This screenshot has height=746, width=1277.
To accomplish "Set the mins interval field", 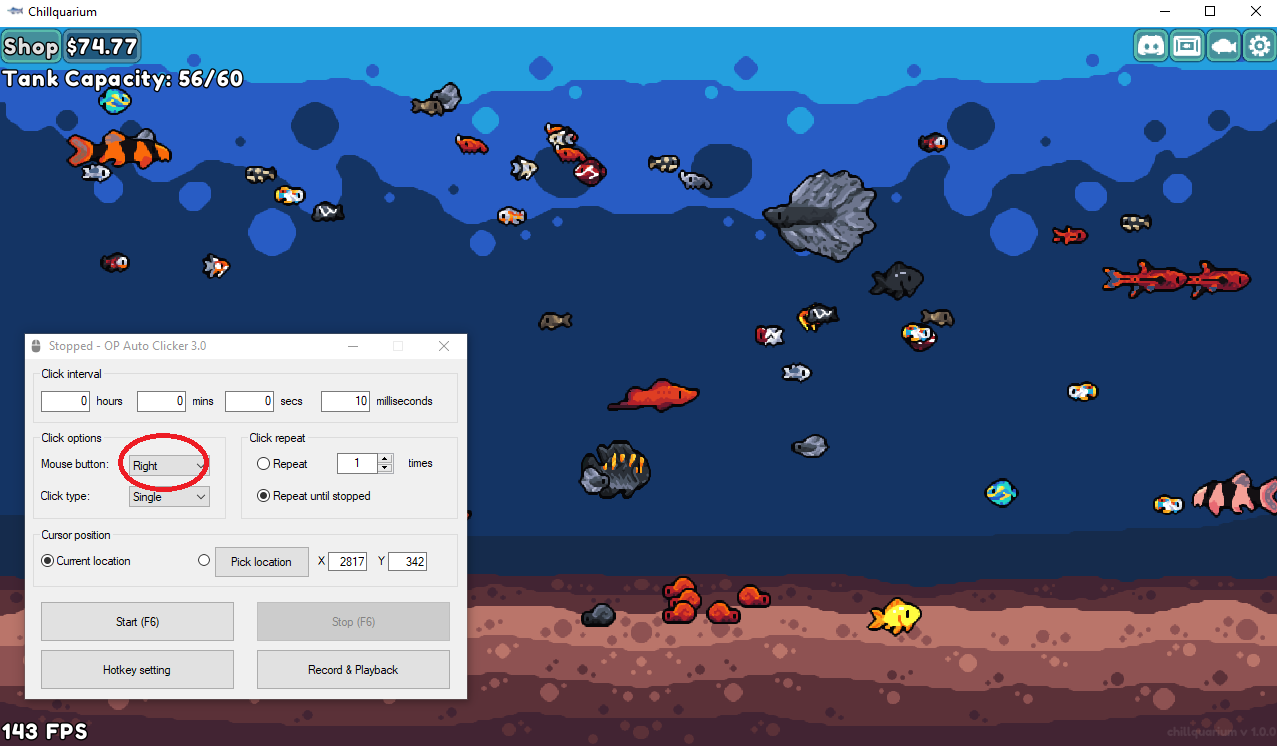I will [x=162, y=401].
